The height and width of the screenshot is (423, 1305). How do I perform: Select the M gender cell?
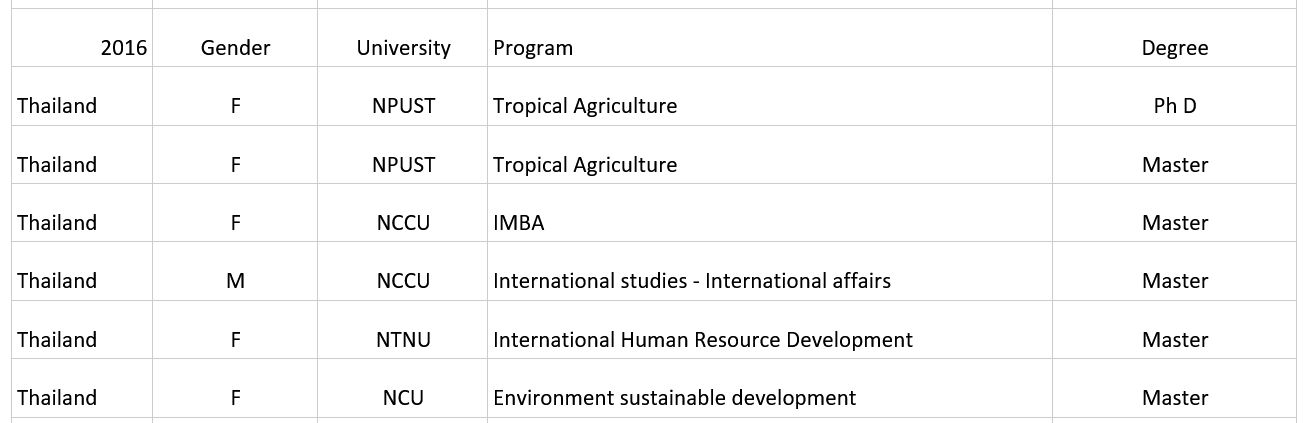pyautogui.click(x=235, y=281)
